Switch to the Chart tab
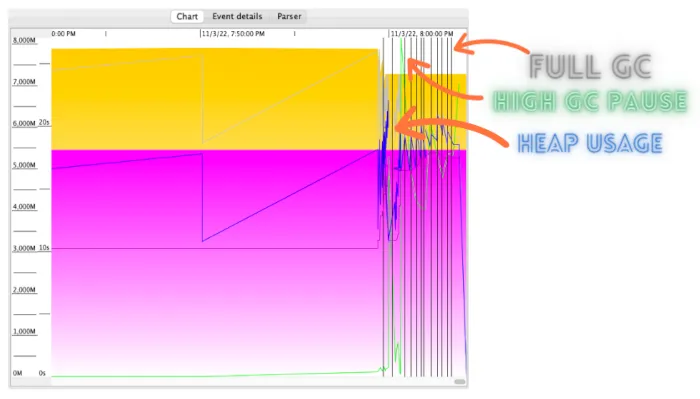Screen dimensions: 700x399 click(187, 17)
